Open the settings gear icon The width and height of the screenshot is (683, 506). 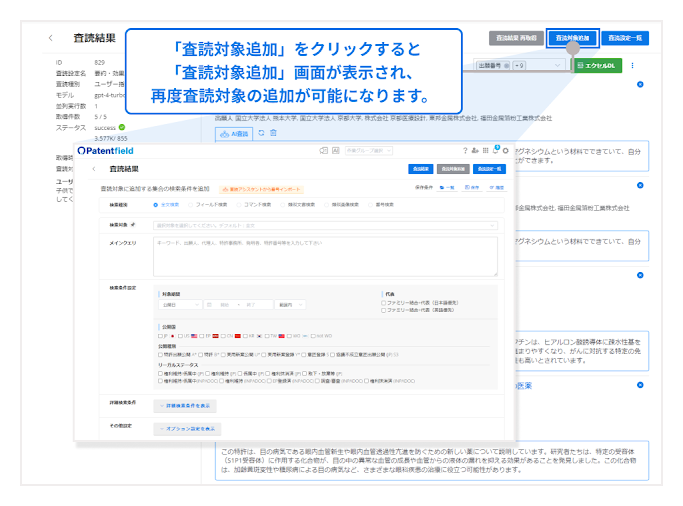pos(506,150)
